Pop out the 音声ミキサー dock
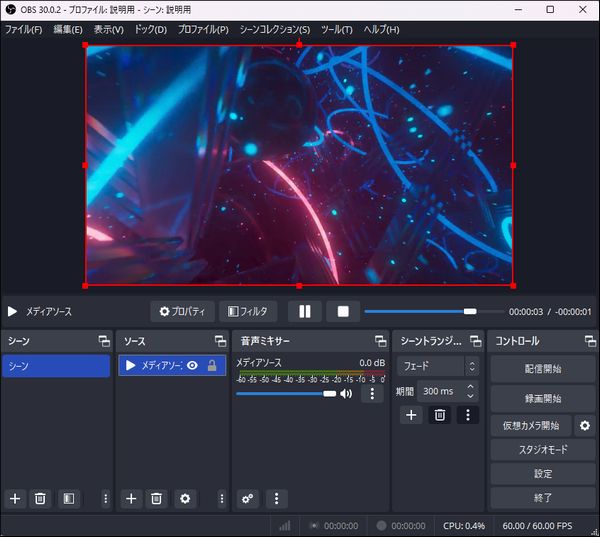 (x=380, y=341)
